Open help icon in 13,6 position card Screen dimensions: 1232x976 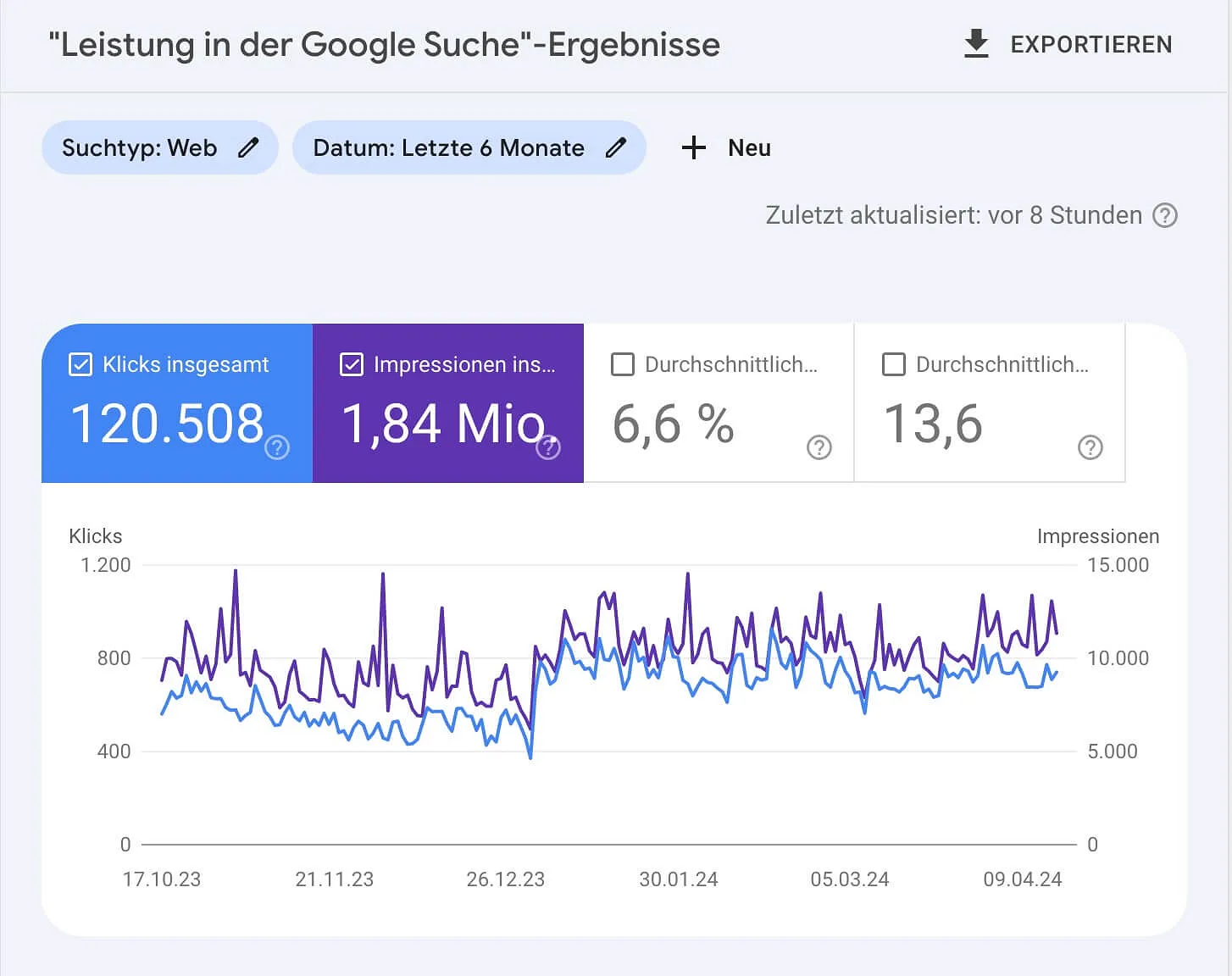coord(1090,447)
